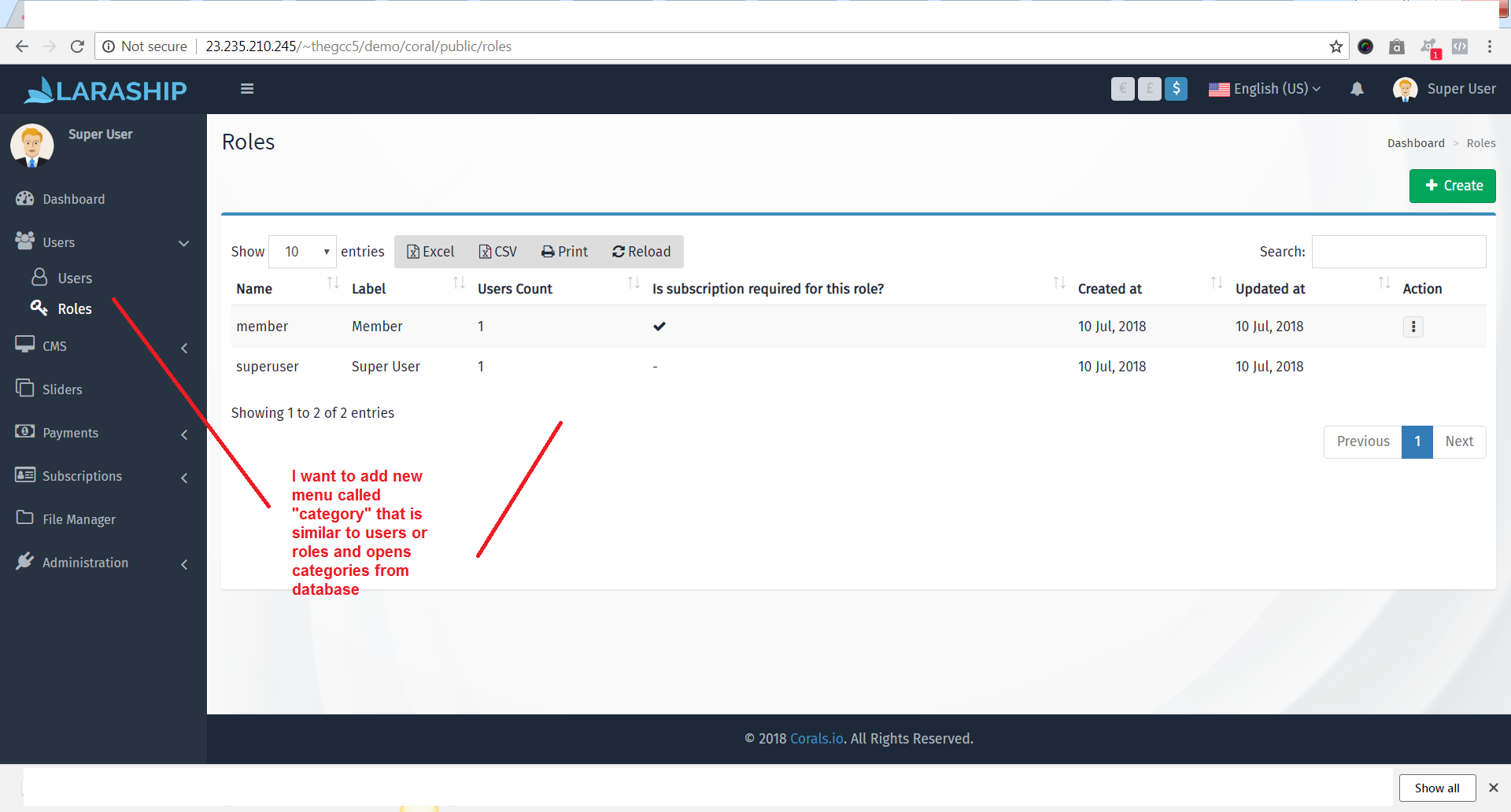Click the Super User avatar in header
This screenshot has height=812, width=1511.
(x=1405, y=89)
